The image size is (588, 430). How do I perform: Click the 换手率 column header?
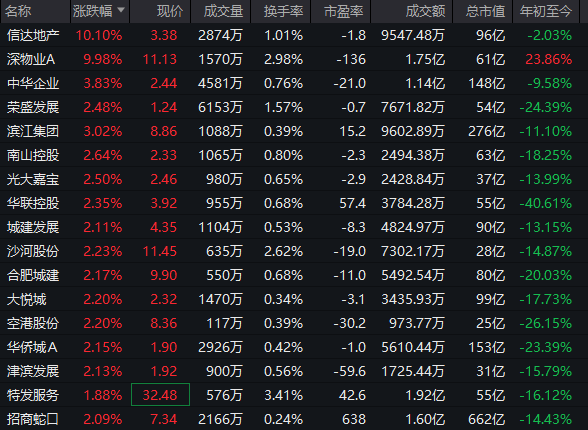pyautogui.click(x=283, y=12)
